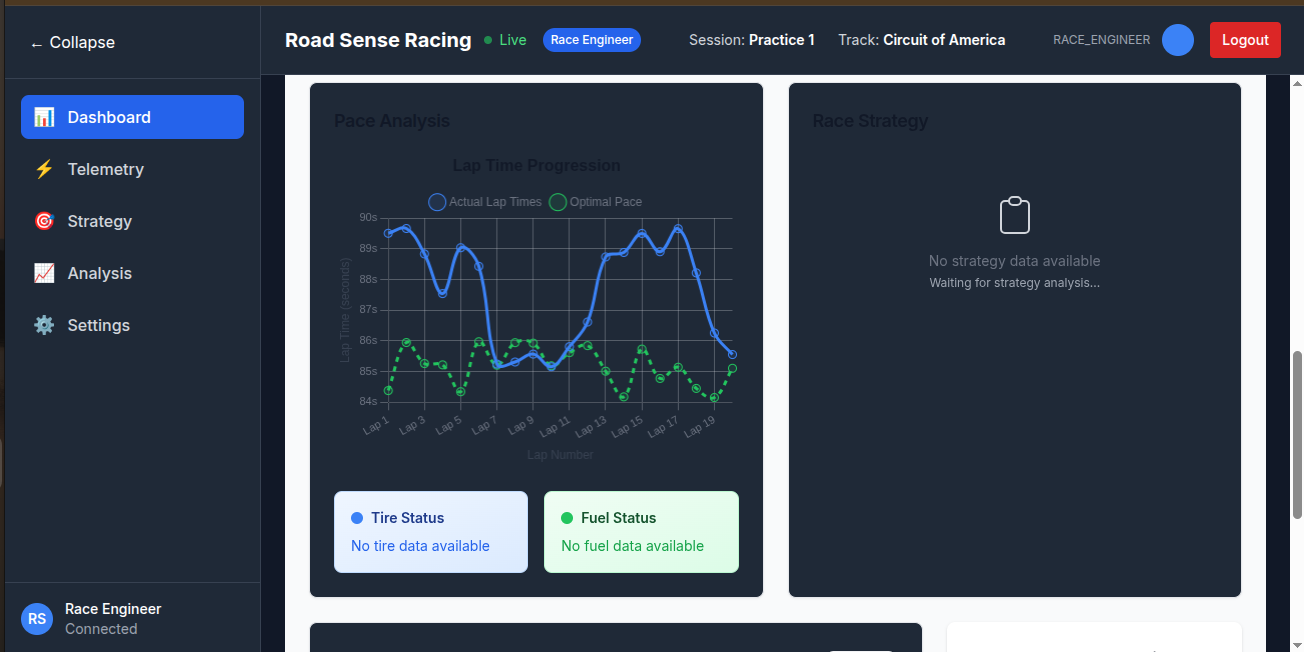Go to the Analysis section
The image size is (1304, 652).
132,273
